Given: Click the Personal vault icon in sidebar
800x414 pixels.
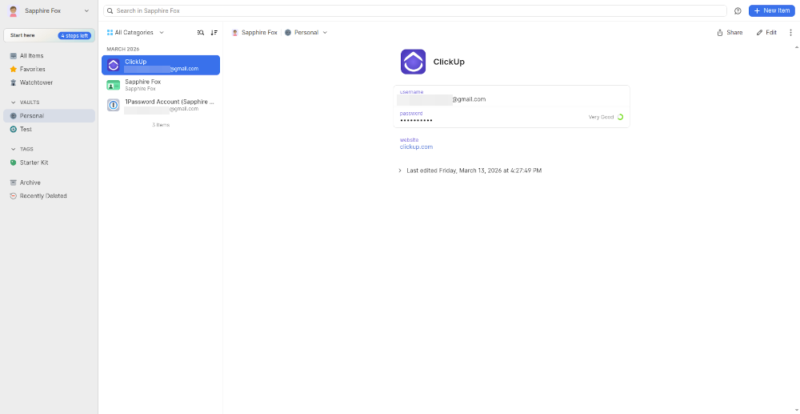Looking at the screenshot, I should 13,116.
